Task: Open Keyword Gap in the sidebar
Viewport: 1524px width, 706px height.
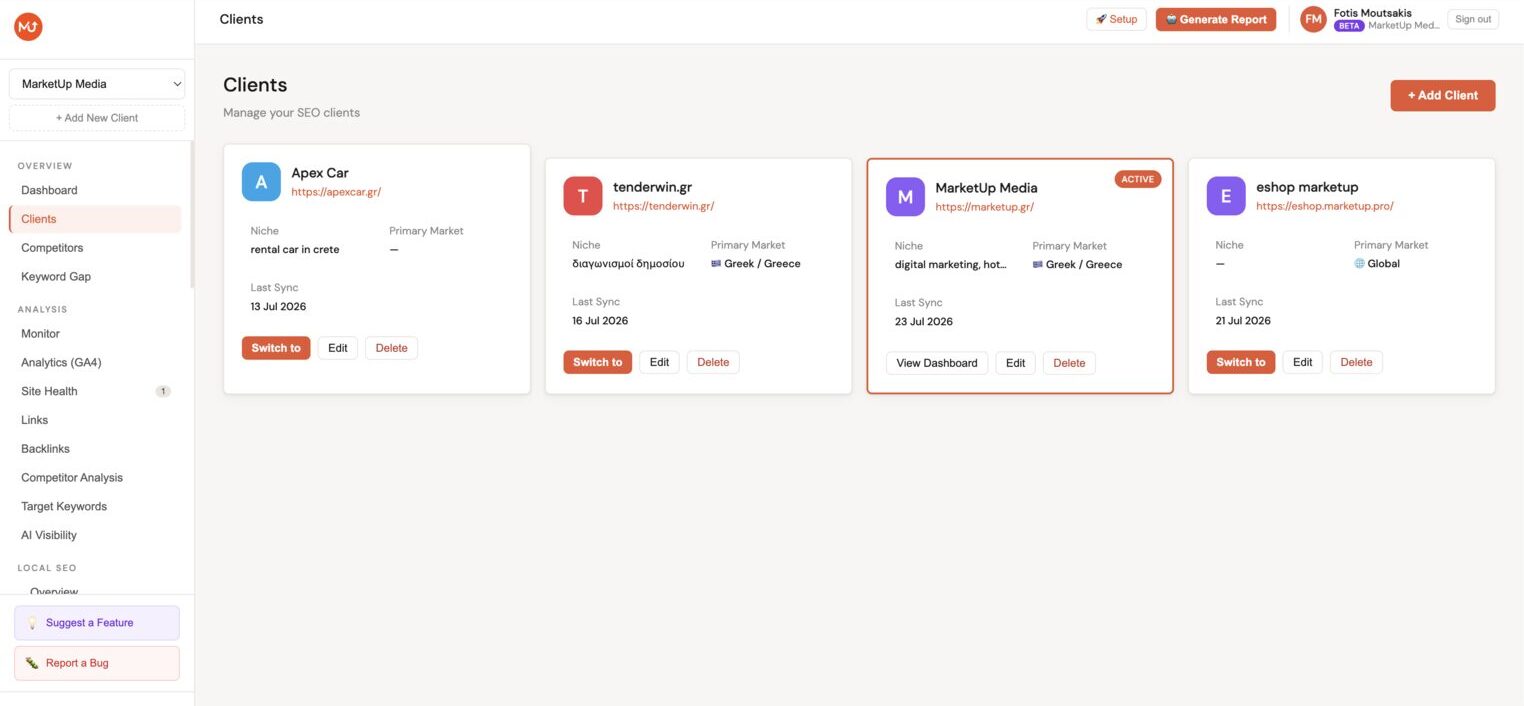Action: click(95, 277)
